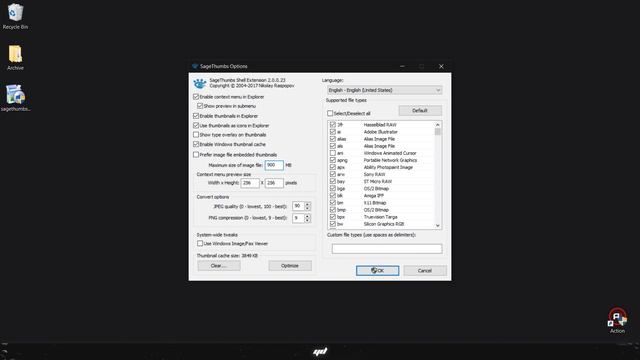
Task: Open the Recycle Bin desktop icon
Action: tap(15, 16)
